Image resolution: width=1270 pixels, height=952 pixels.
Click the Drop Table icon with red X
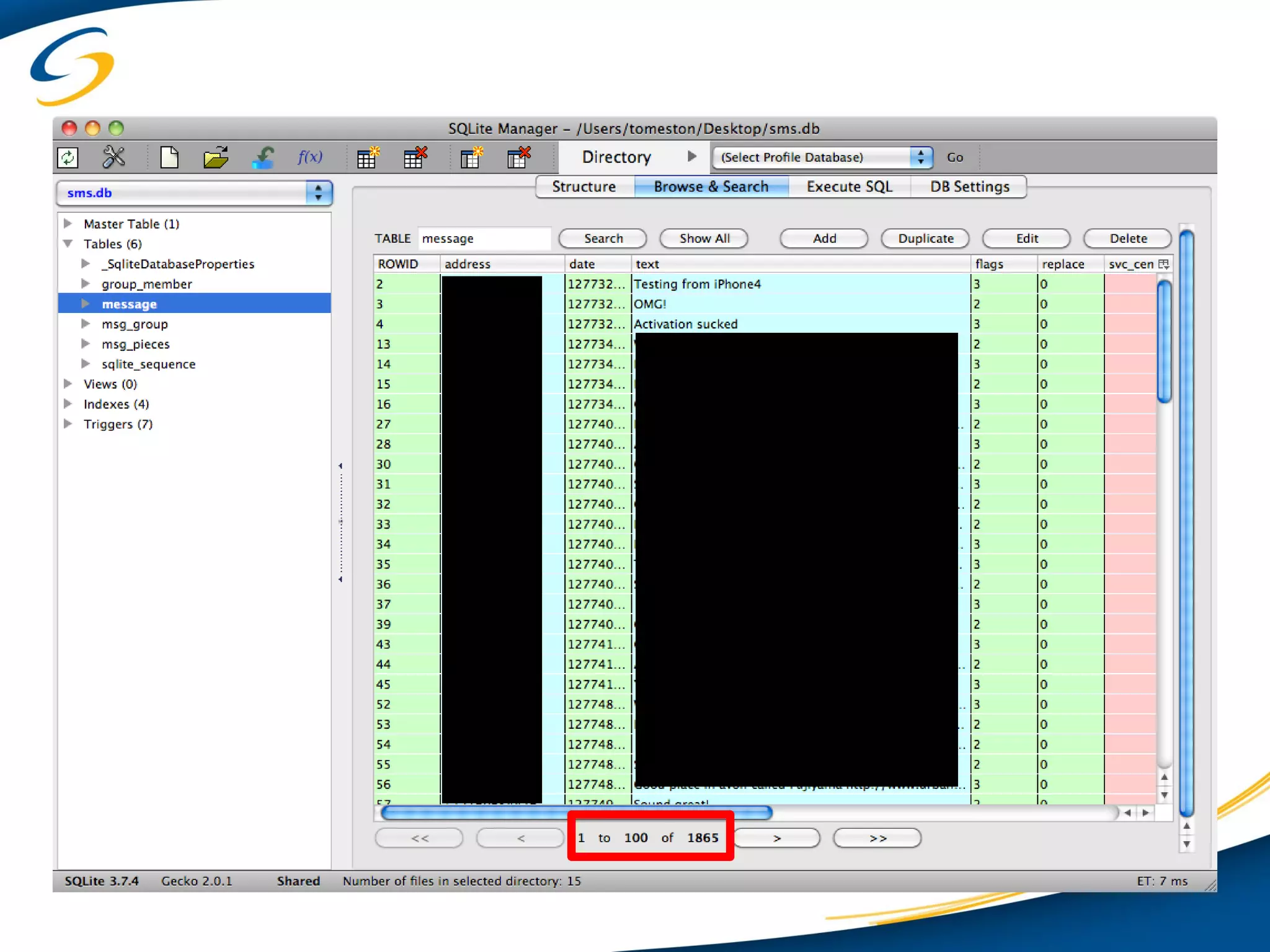click(415, 157)
